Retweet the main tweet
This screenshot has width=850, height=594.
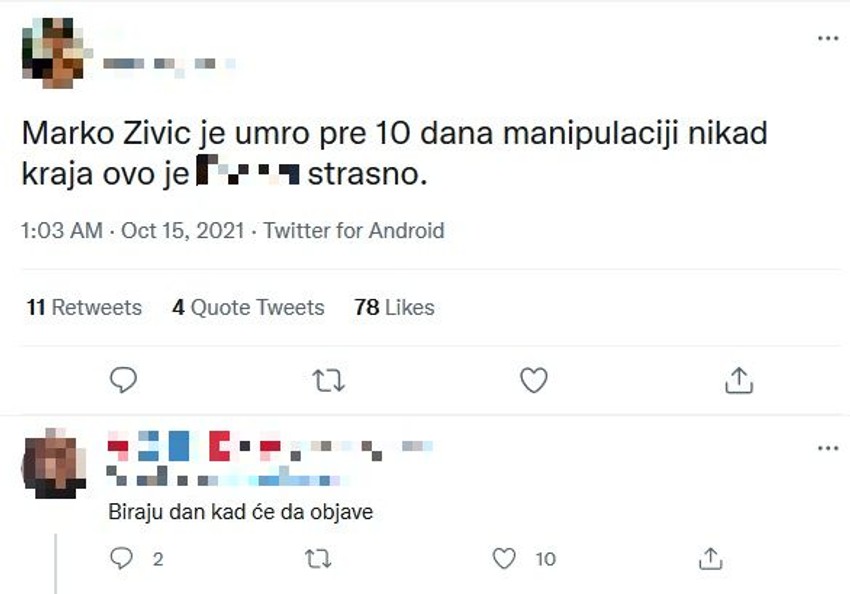(330, 379)
